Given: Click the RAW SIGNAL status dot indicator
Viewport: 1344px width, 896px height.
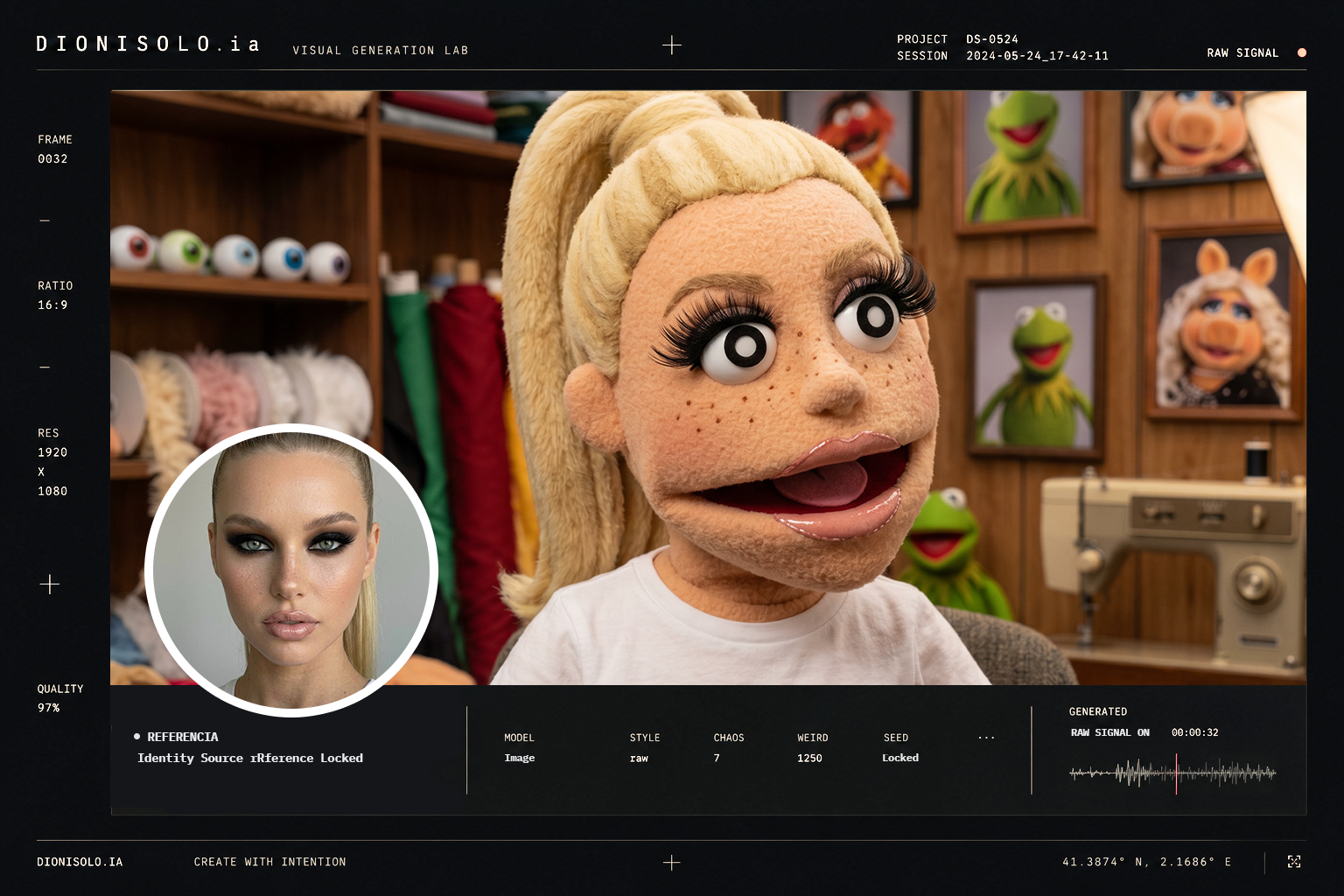Looking at the screenshot, I should [1302, 53].
